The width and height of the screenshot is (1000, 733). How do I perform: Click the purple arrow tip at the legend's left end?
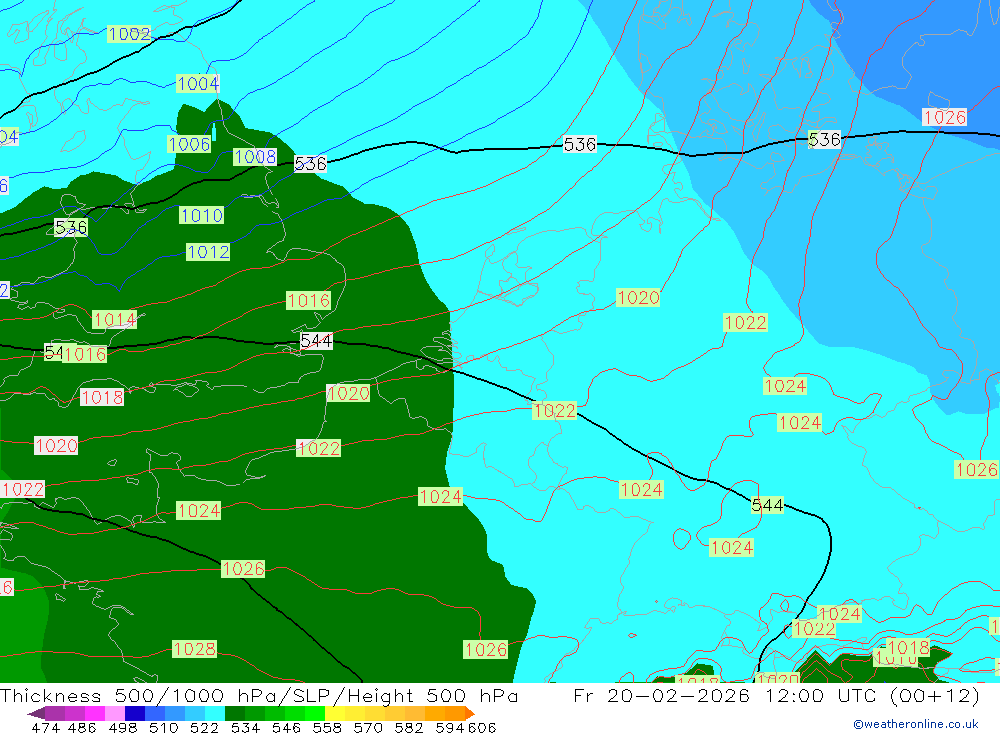pos(36,713)
